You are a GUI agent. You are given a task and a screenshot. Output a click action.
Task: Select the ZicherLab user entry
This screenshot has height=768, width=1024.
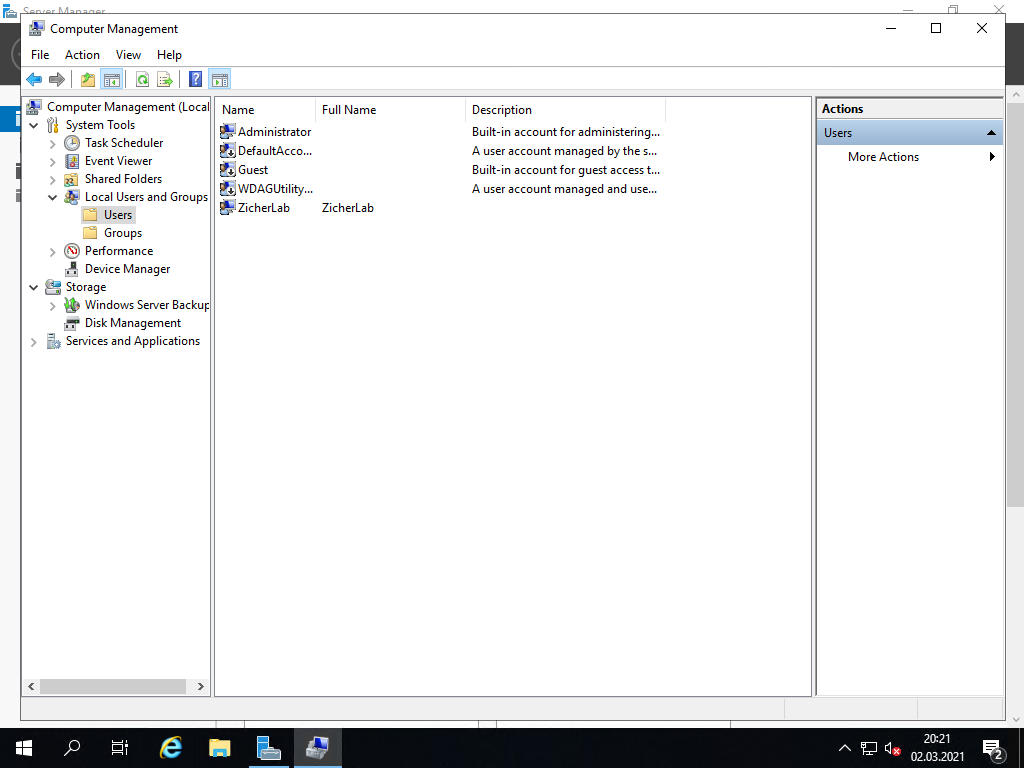[263, 208]
